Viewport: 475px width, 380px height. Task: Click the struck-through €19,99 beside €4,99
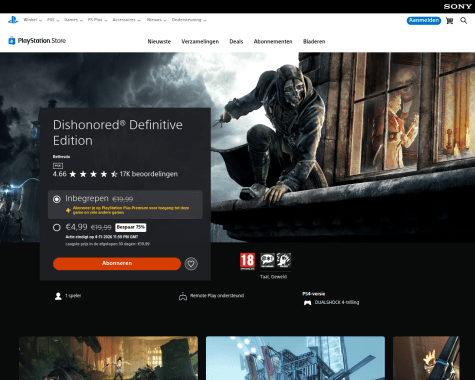(101, 227)
